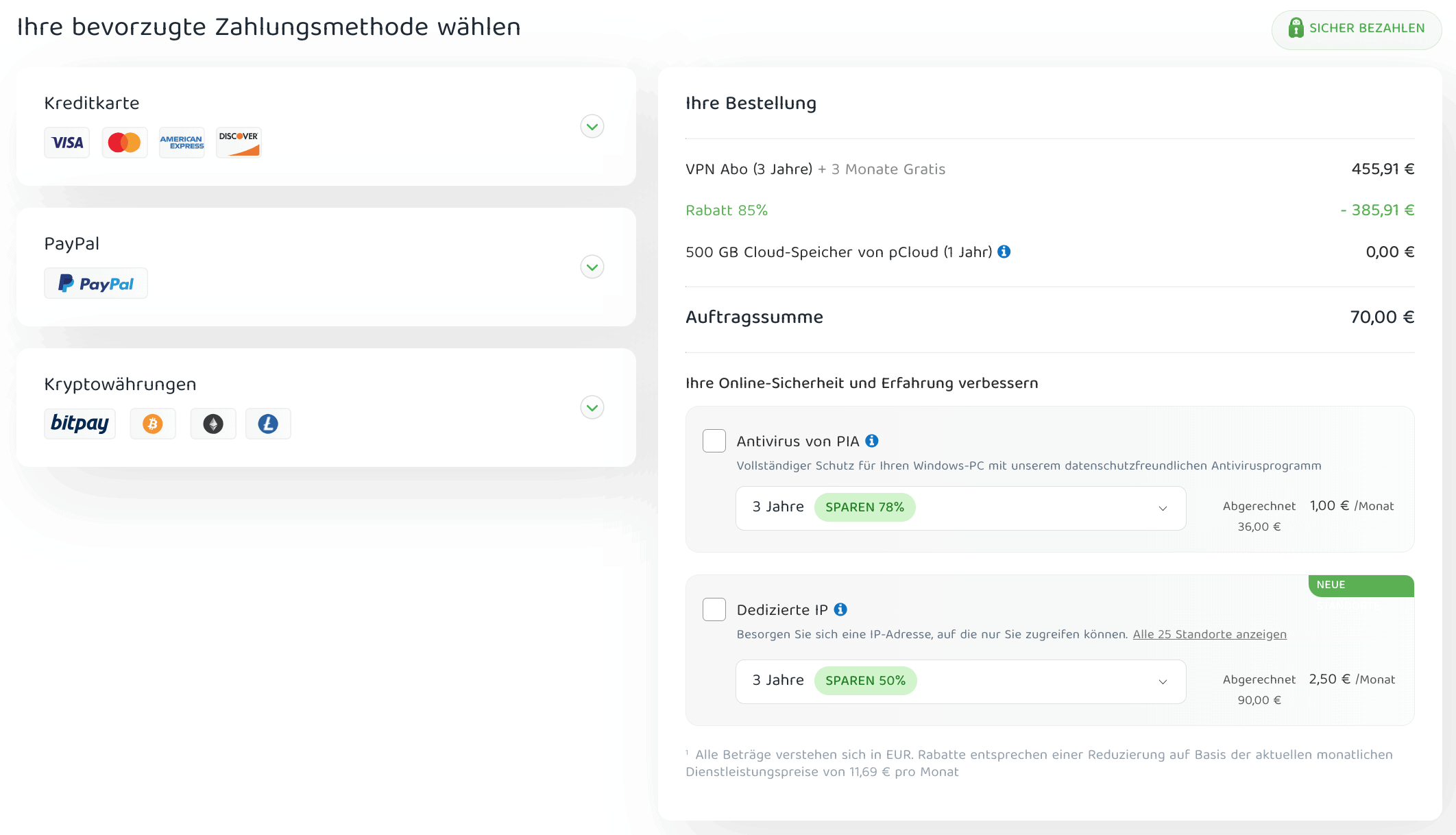Click the Bitcoin coin icon
The height and width of the screenshot is (835, 1456).
pyautogui.click(x=153, y=424)
